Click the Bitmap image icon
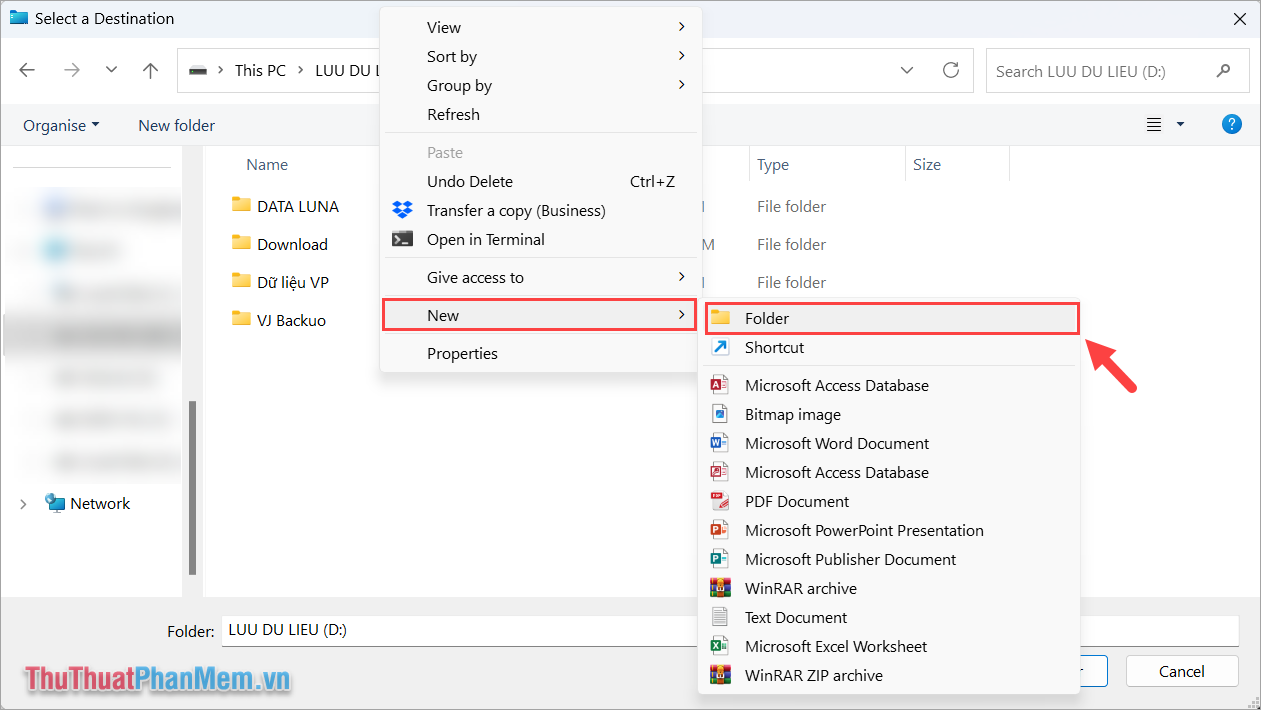This screenshot has height=710, width=1261. [x=720, y=414]
